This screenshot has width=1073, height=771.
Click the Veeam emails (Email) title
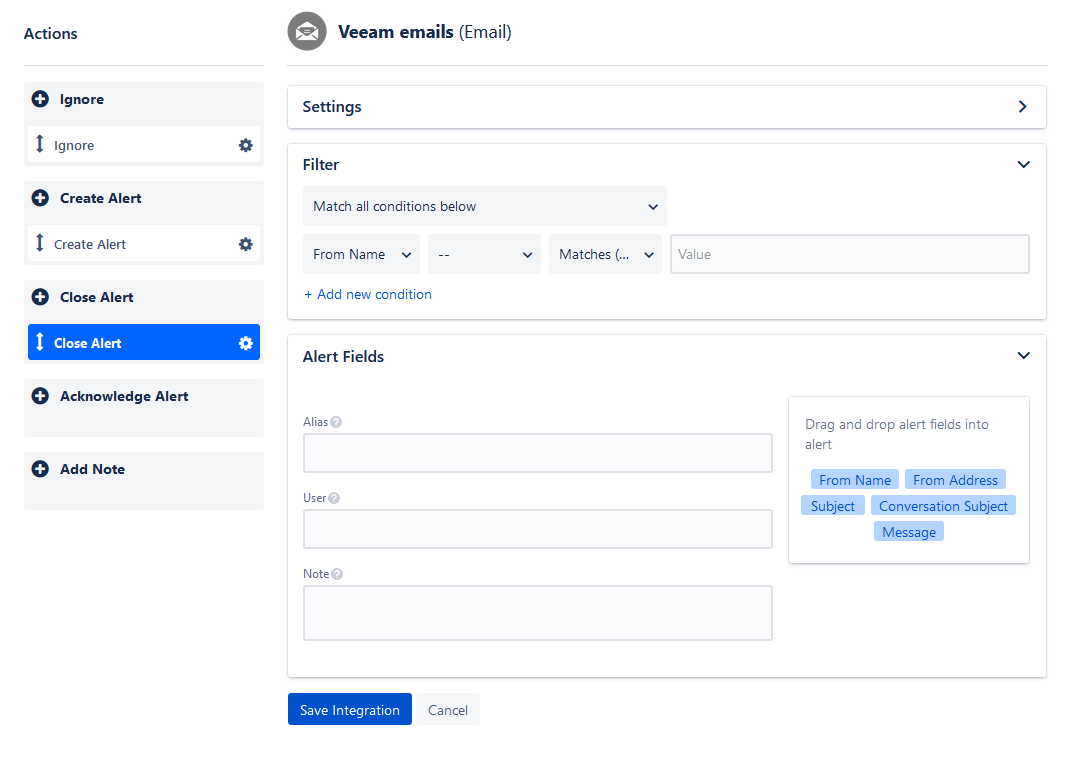tap(424, 32)
